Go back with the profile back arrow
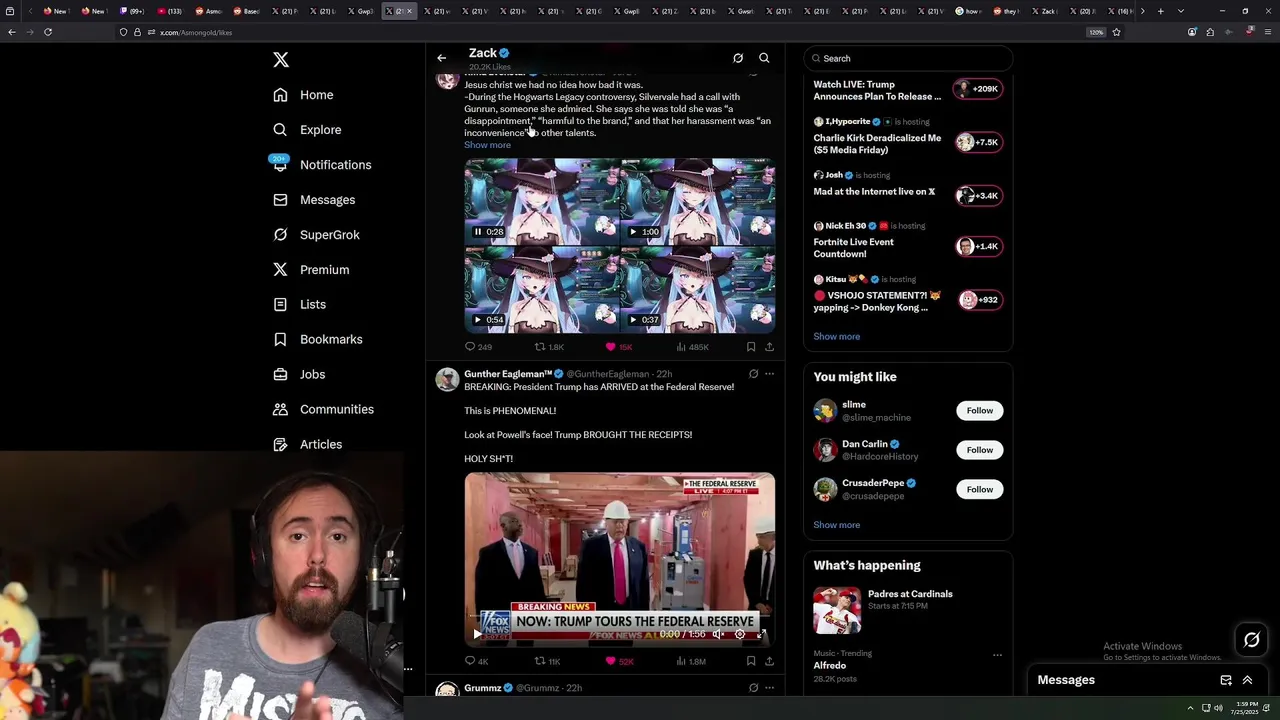Screen dimensions: 1280x720 [441, 58]
